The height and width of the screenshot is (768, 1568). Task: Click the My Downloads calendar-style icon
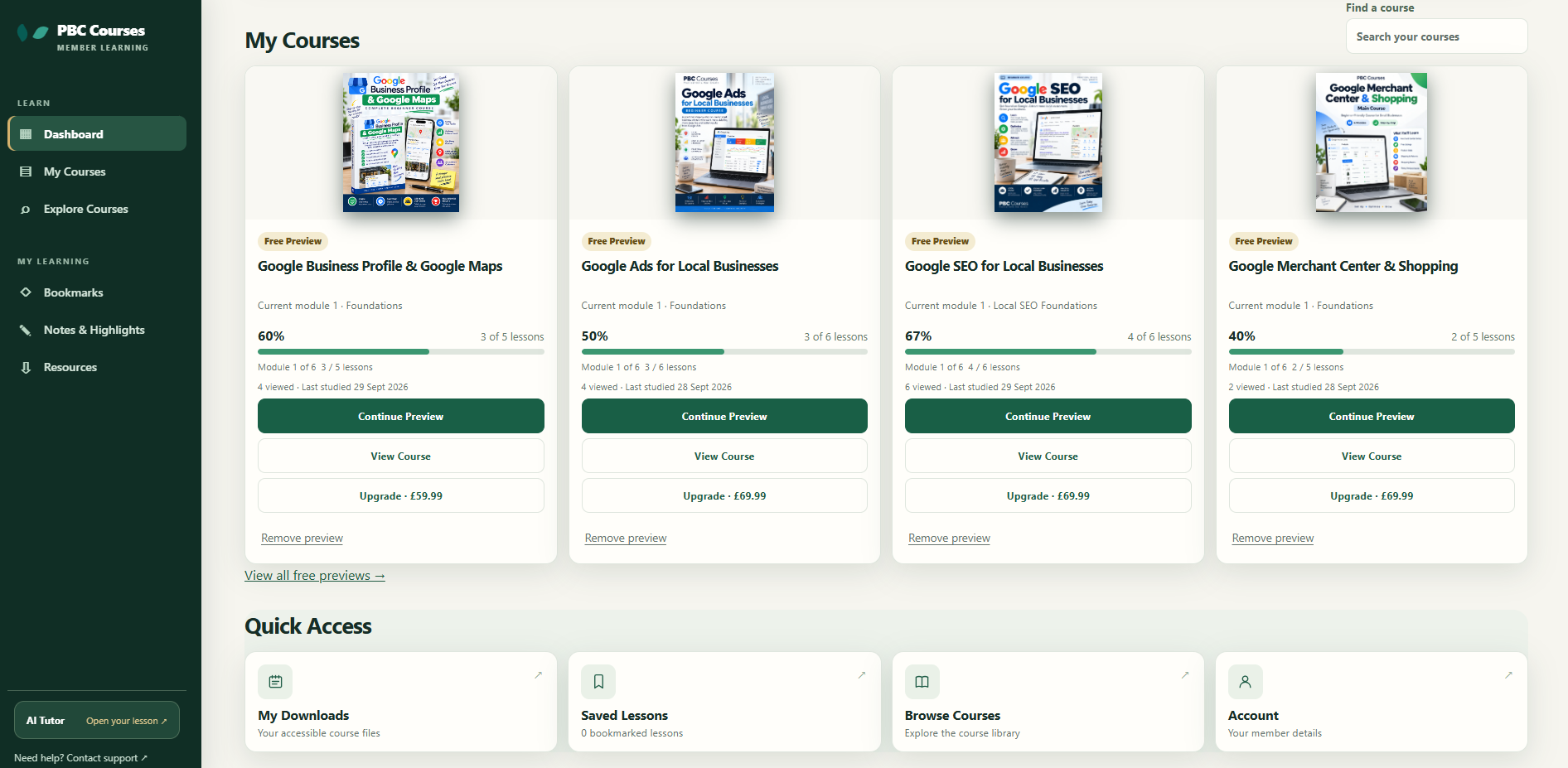pyautogui.click(x=275, y=682)
